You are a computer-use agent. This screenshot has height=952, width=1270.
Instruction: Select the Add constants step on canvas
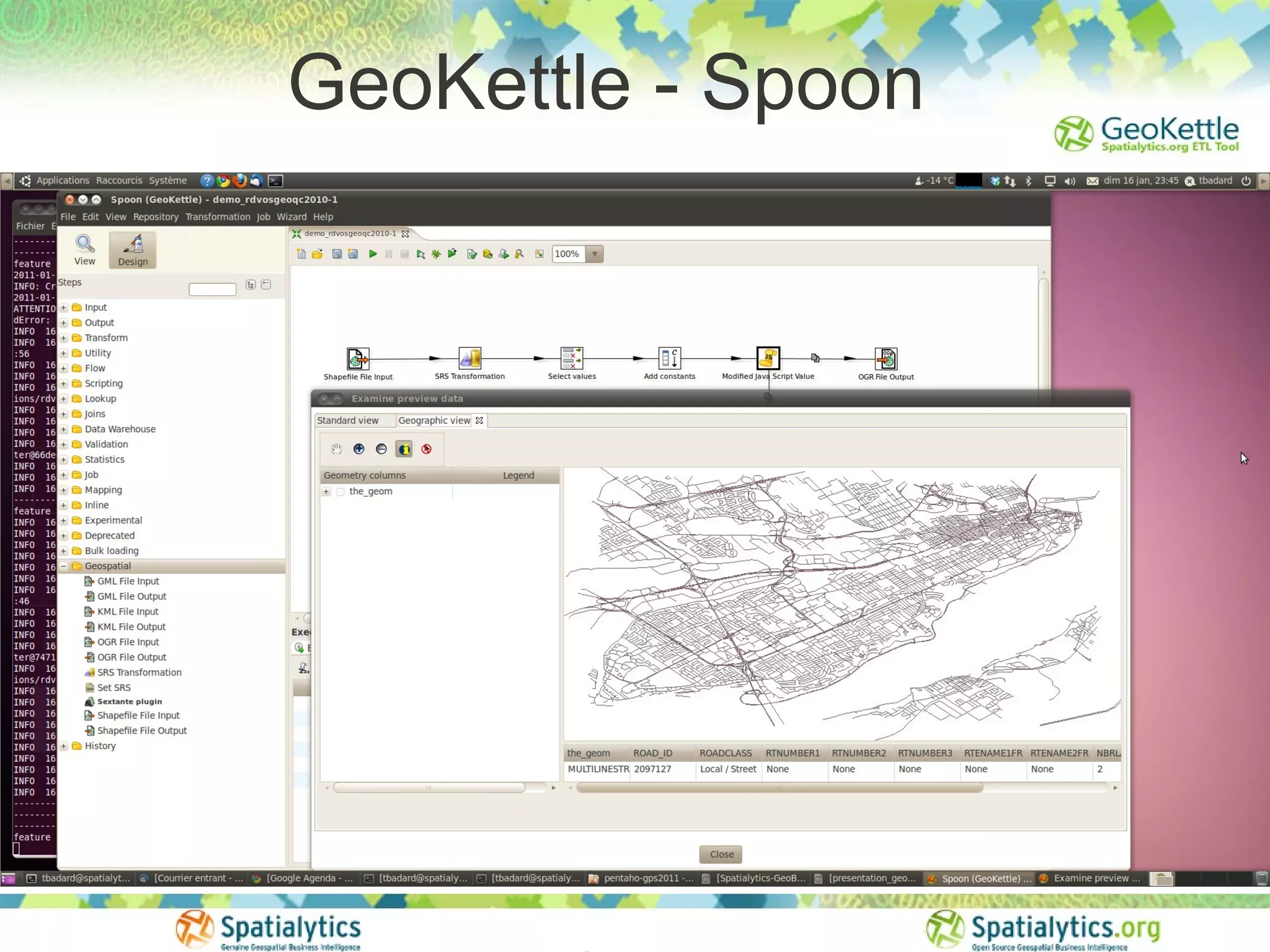click(x=670, y=358)
